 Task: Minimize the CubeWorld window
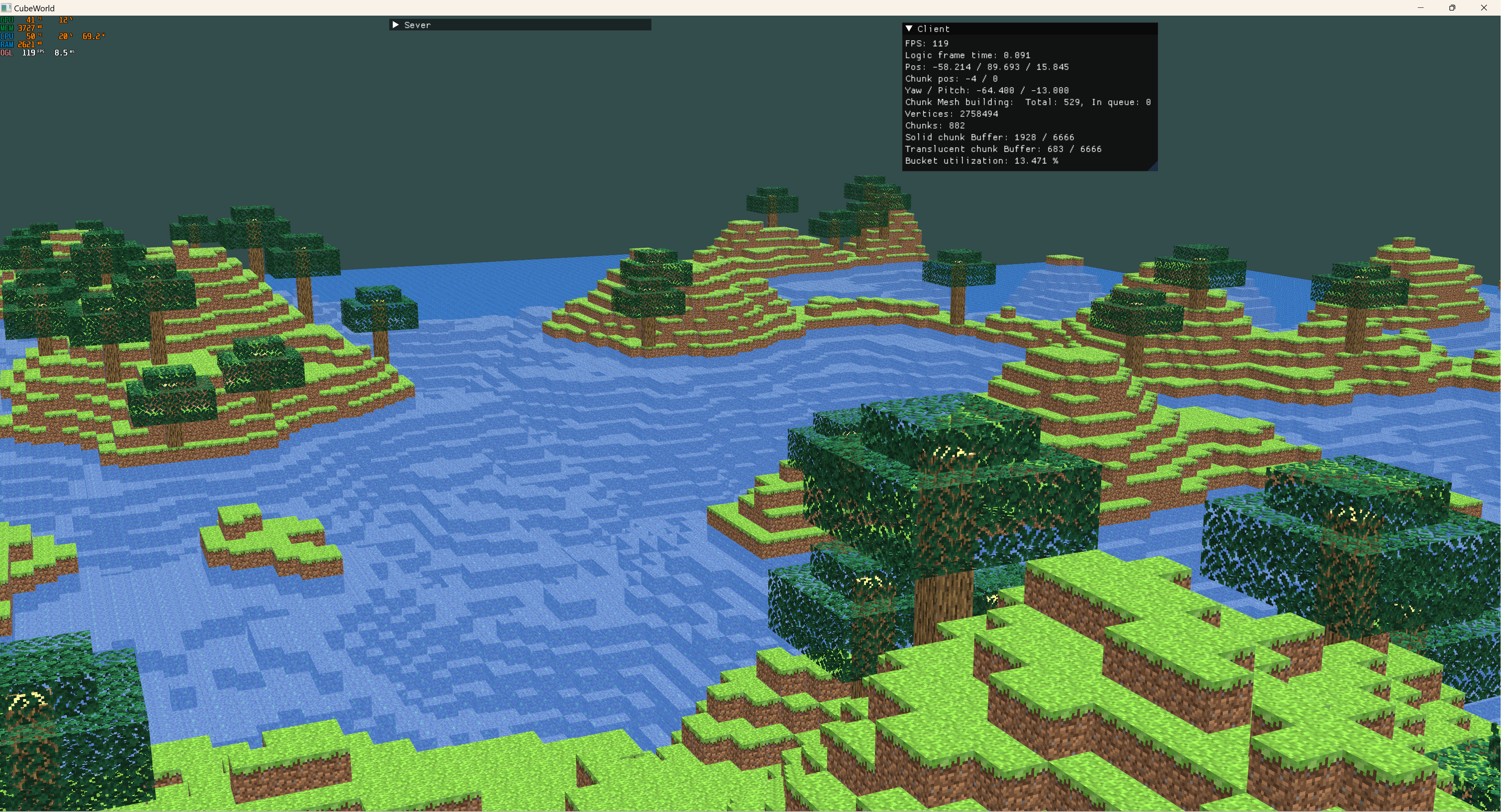[x=1420, y=7]
